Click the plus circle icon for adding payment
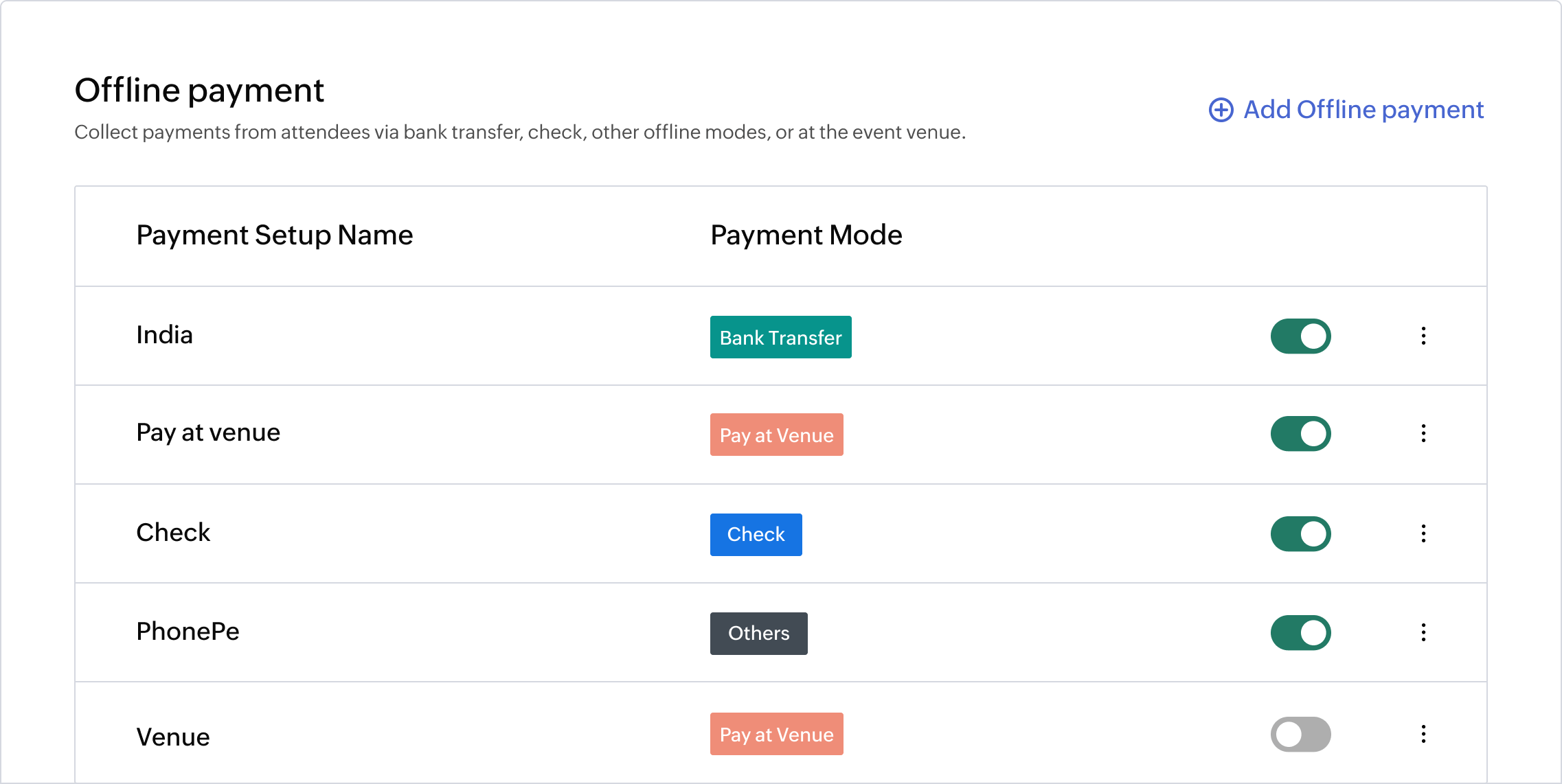 1221,110
